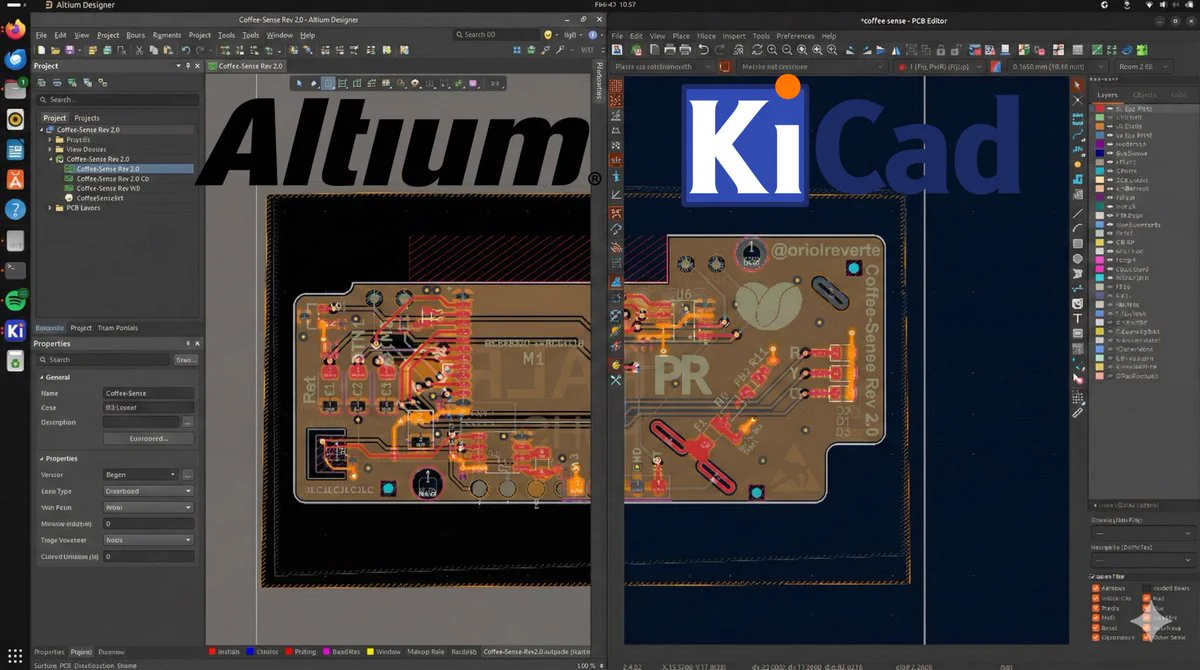Click the KiCad icon in the dock
1200x670 pixels.
[15, 331]
